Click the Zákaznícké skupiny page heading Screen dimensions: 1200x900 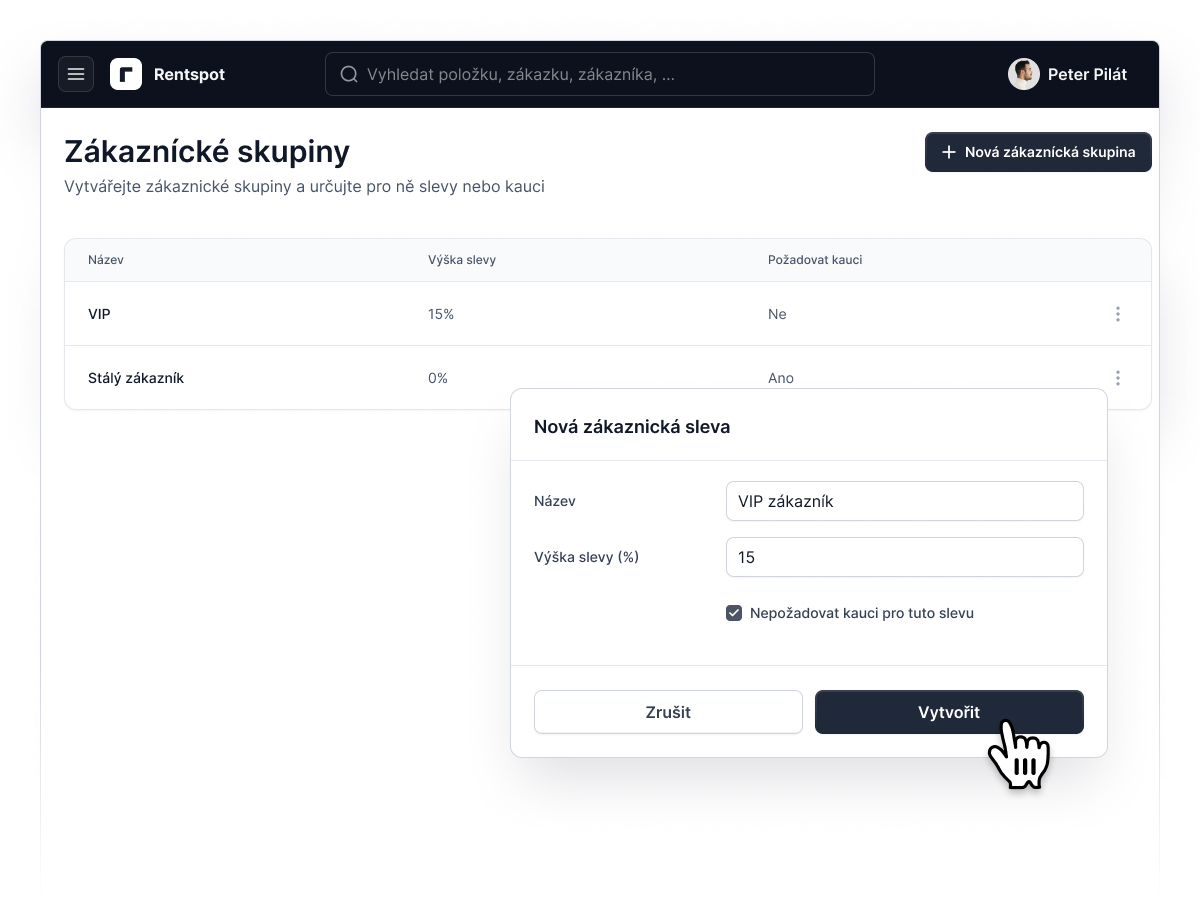click(207, 152)
